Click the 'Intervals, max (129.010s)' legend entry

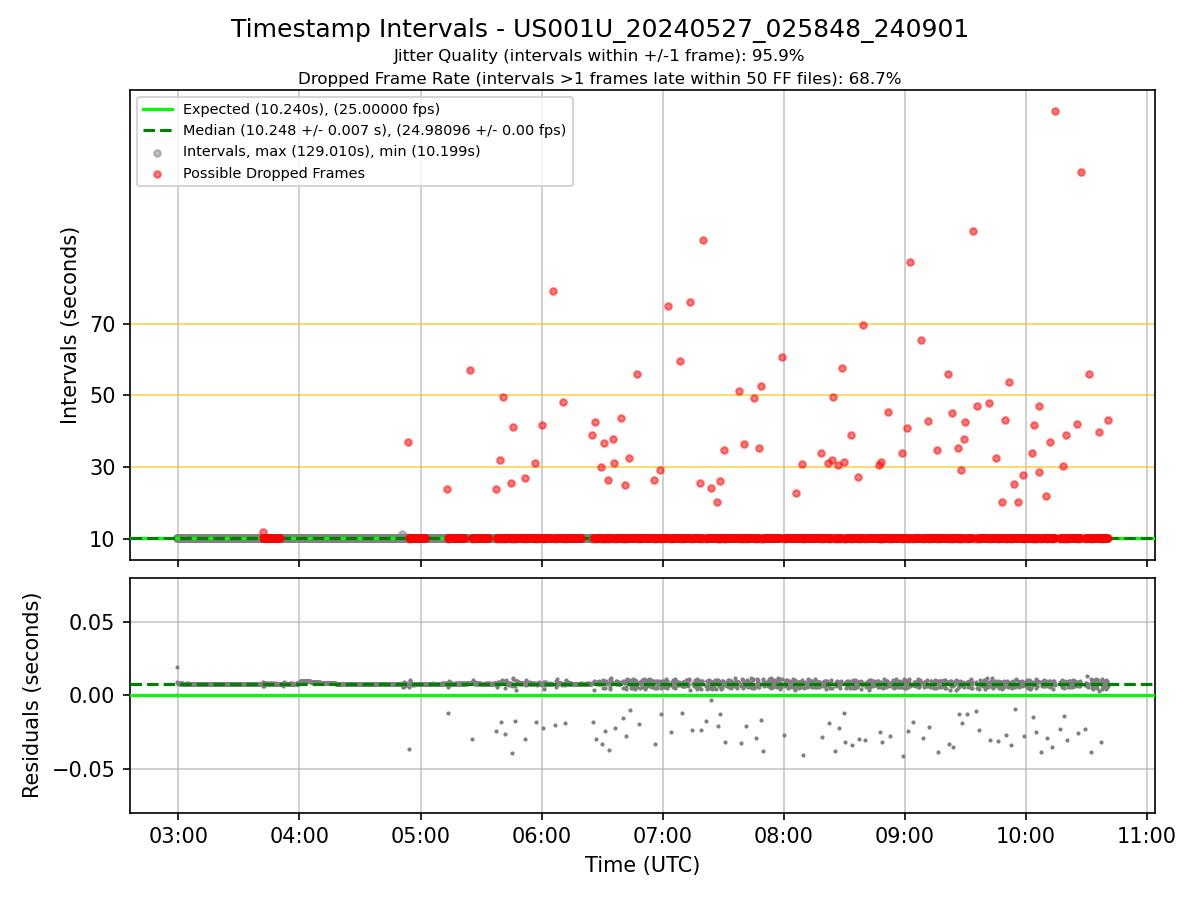(331, 151)
